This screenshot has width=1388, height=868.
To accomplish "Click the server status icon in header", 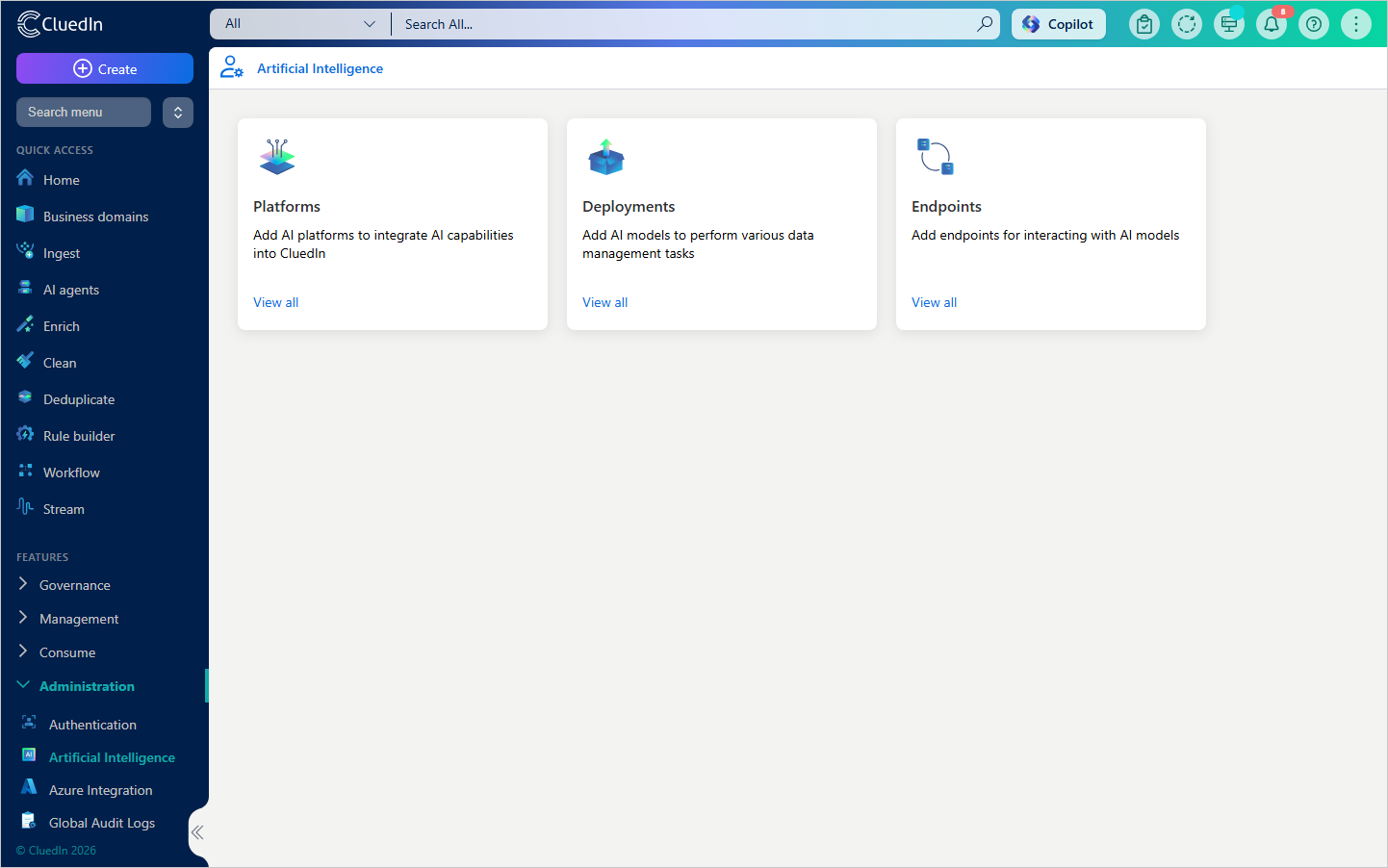I will 1229,24.
